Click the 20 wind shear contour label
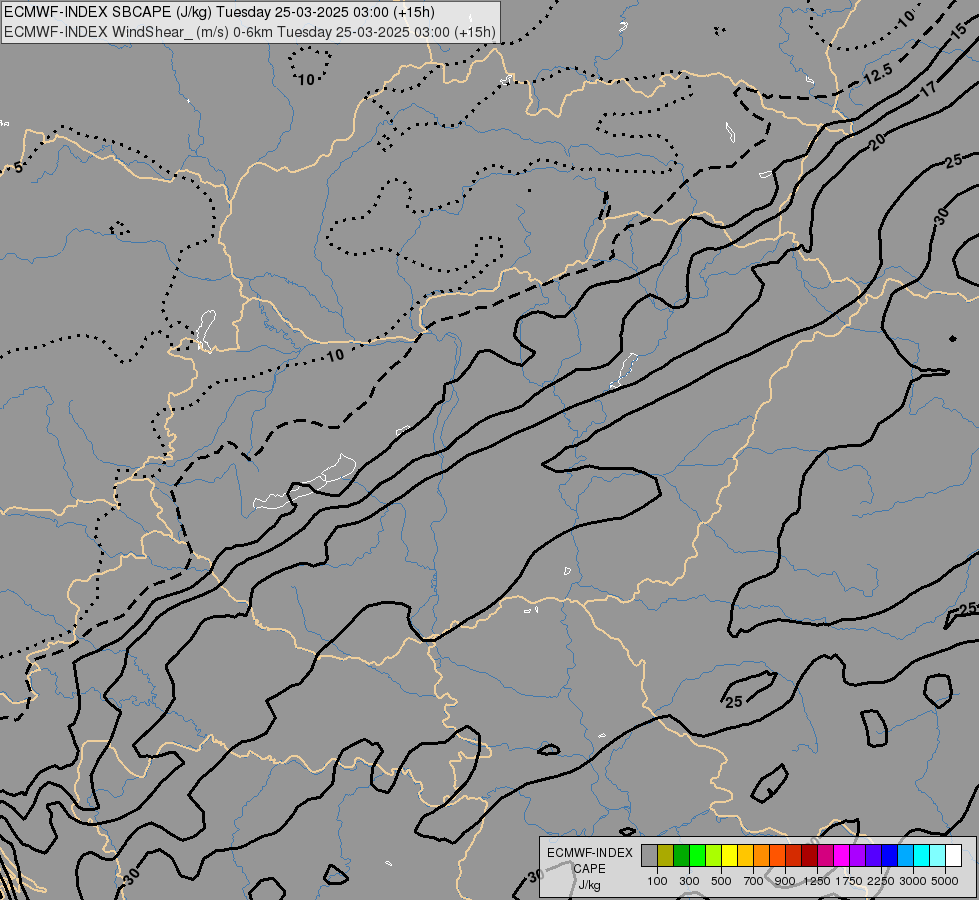979x900 pixels. [x=877, y=142]
